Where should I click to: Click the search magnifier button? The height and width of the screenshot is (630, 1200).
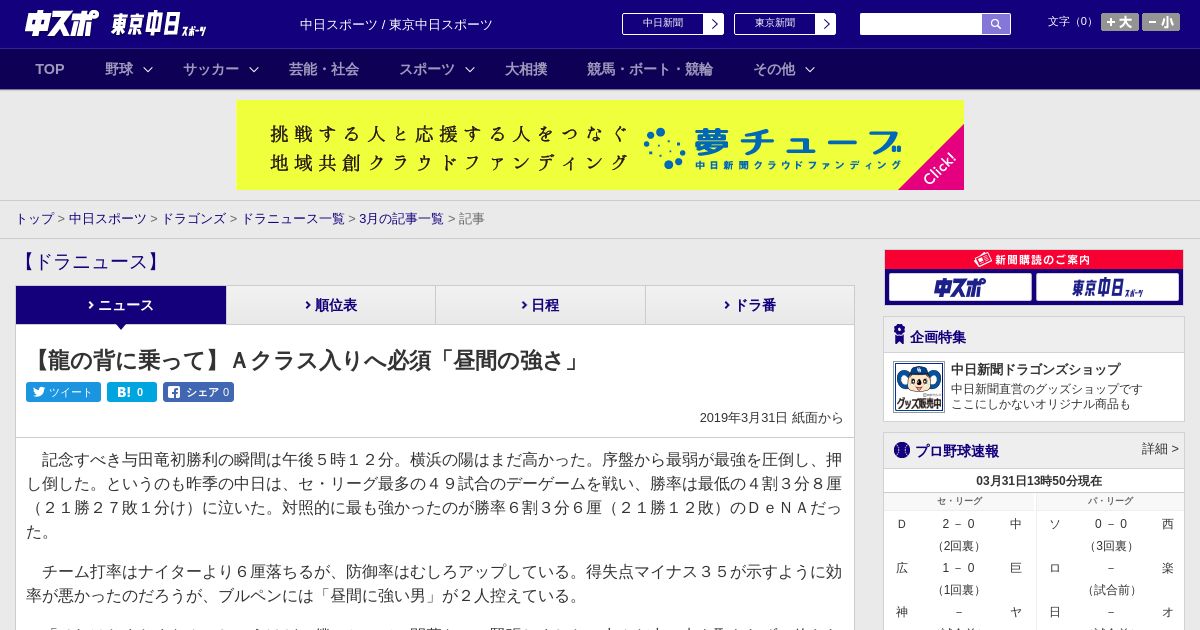click(x=996, y=24)
